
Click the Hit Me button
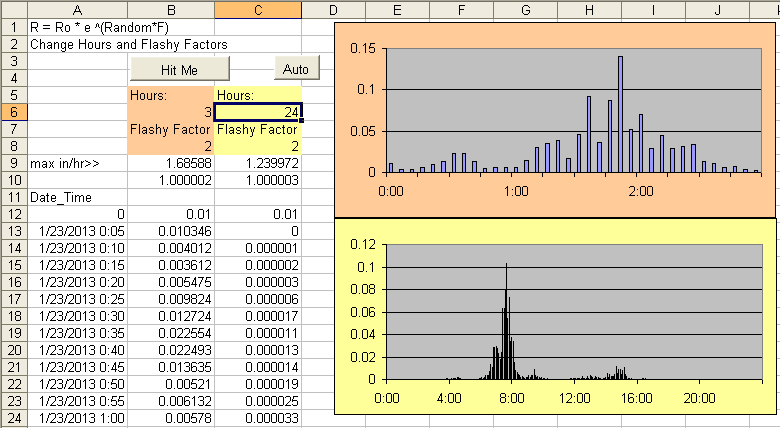click(180, 69)
